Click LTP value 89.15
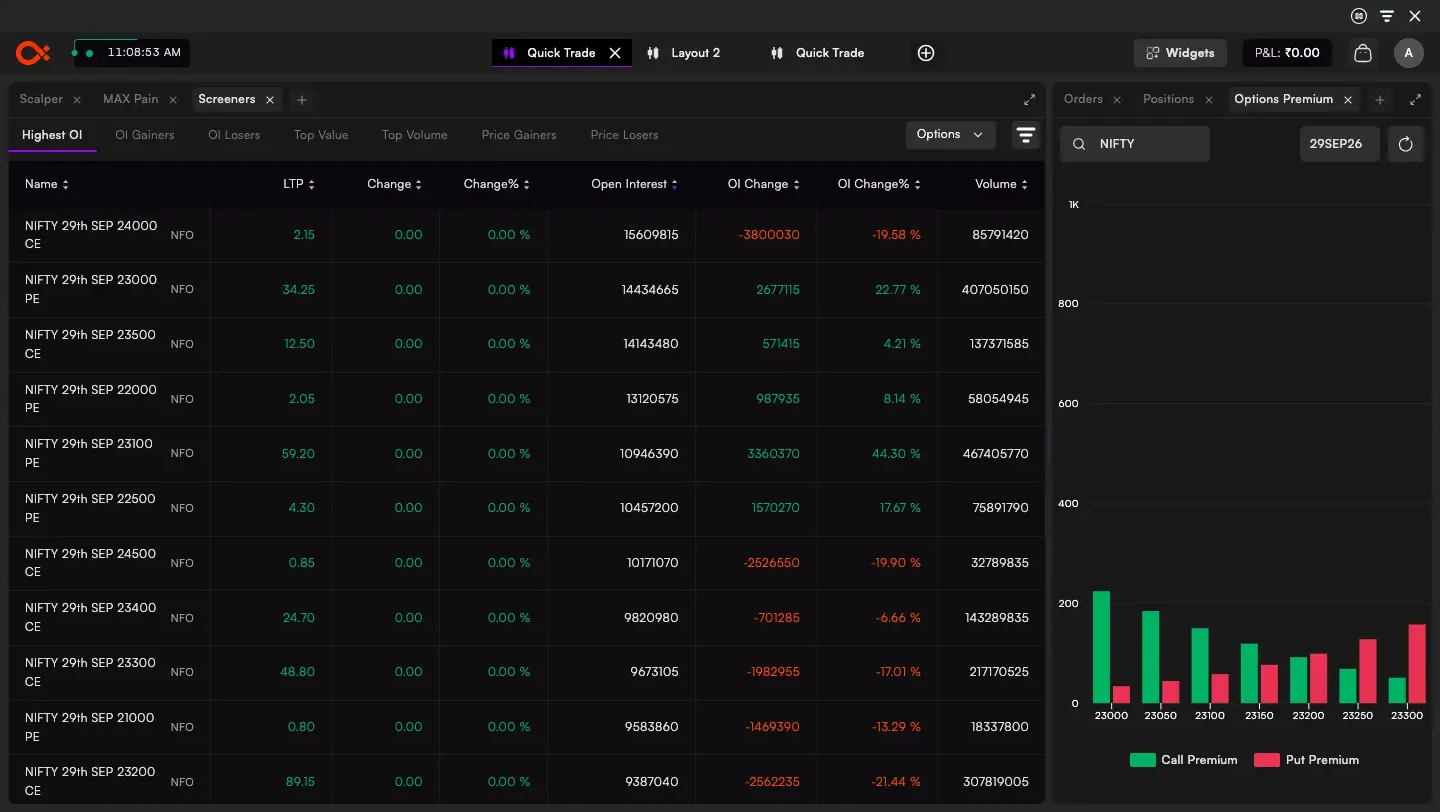1440x812 pixels. click(299, 782)
